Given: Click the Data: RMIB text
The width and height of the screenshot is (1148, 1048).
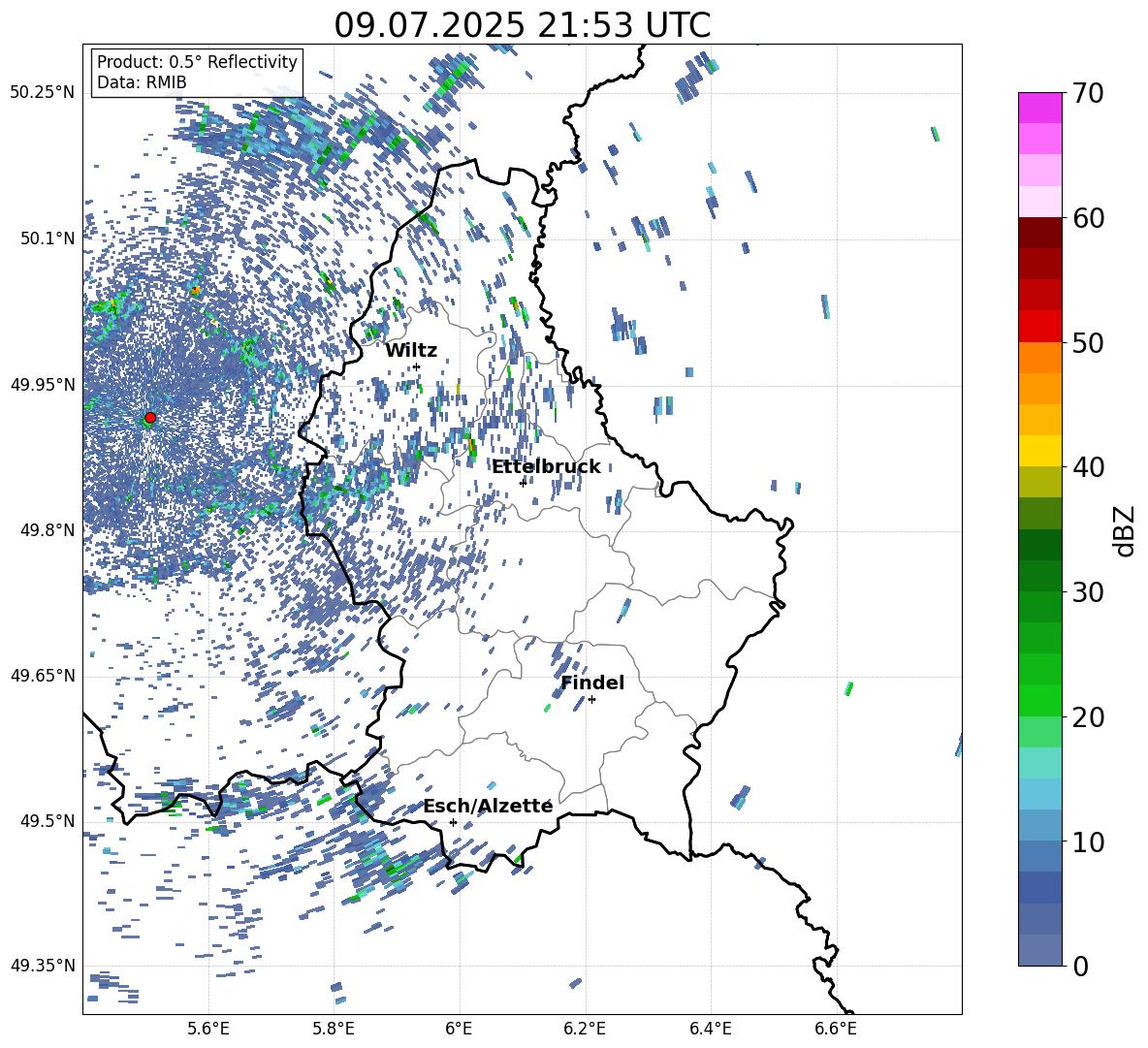Looking at the screenshot, I should click(142, 82).
